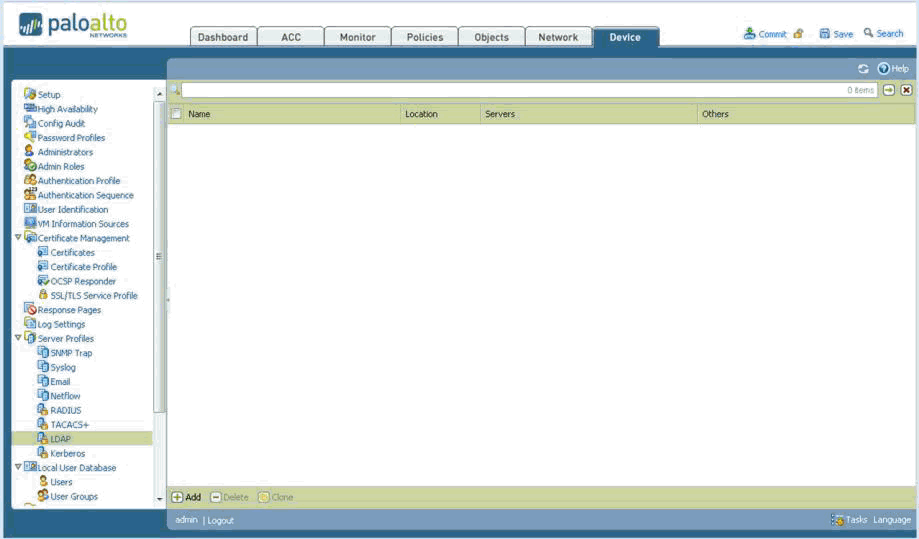Open Authentication Profile in sidebar
This screenshot has width=919, height=539.
tap(78, 181)
